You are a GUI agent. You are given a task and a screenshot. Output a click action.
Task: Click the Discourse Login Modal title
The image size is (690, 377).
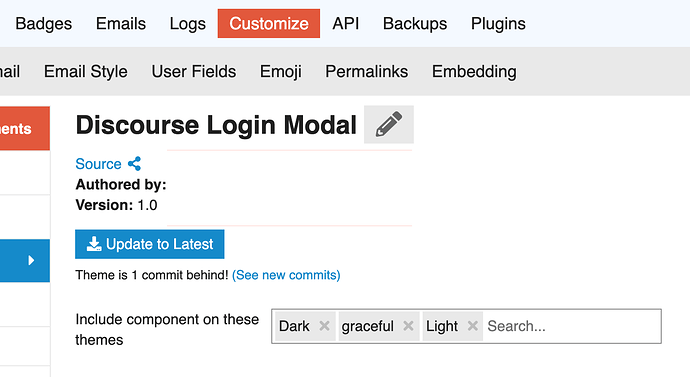pyautogui.click(x=216, y=125)
